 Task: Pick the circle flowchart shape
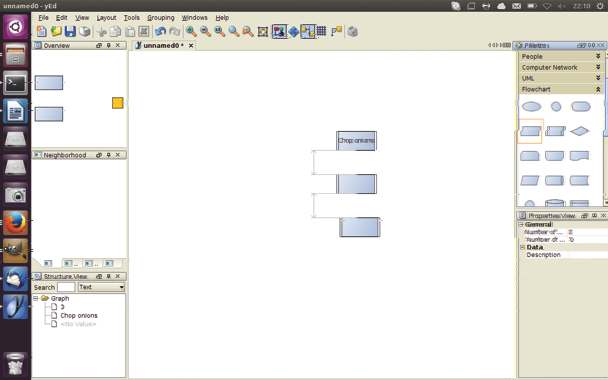(556, 106)
